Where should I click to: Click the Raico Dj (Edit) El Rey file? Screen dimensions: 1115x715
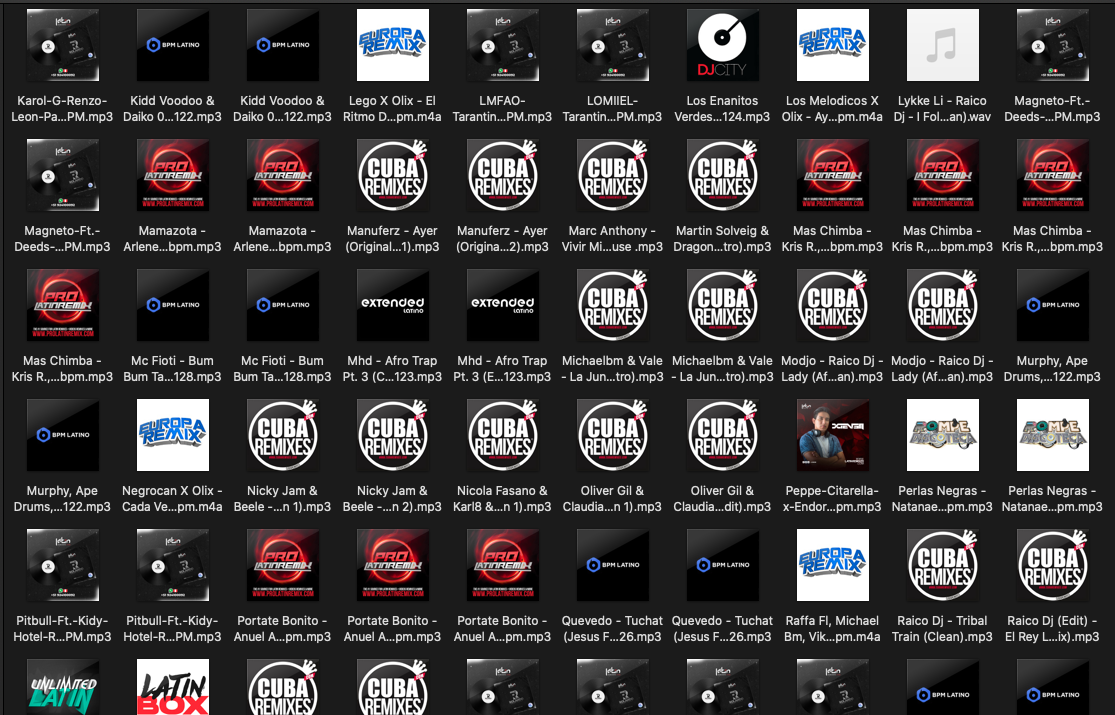[1053, 565]
